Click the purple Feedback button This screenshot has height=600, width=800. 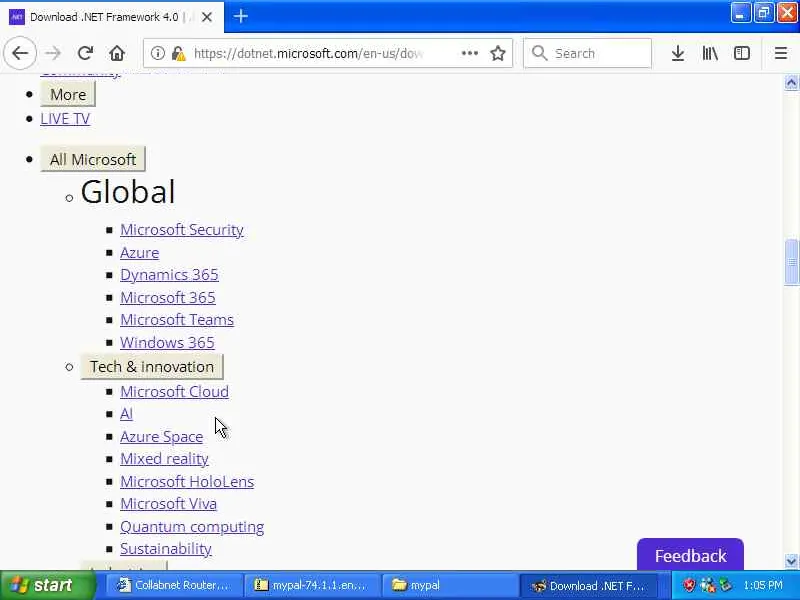690,555
